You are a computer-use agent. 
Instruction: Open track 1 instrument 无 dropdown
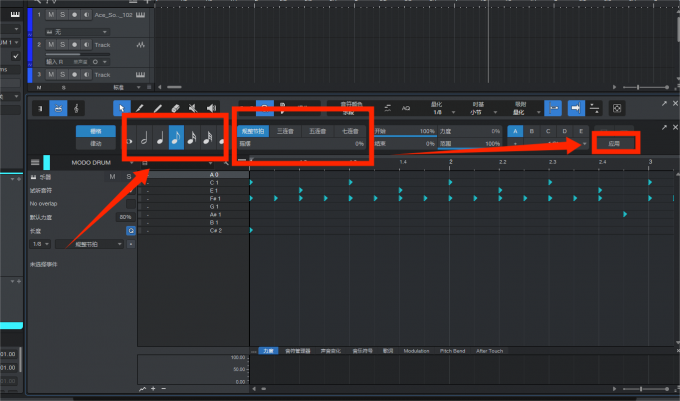[x=77, y=32]
